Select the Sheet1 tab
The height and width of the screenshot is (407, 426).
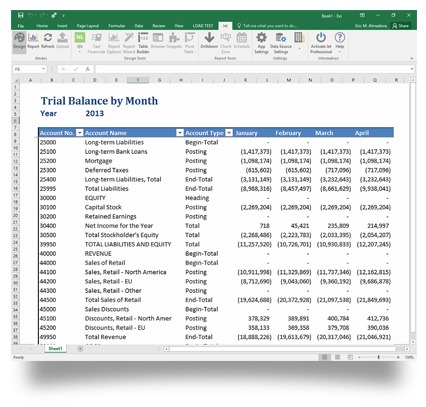pyautogui.click(x=55, y=349)
